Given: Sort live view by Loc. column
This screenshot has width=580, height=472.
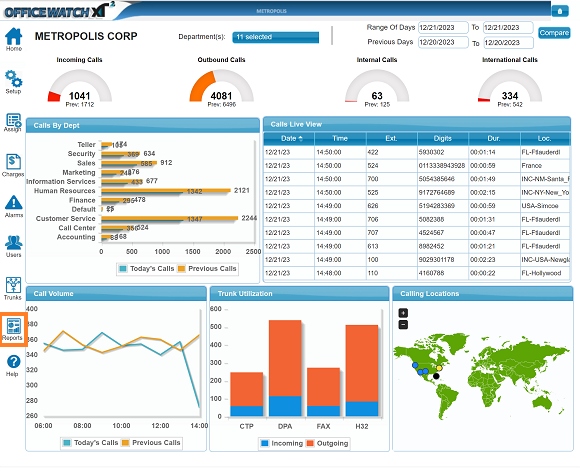Looking at the screenshot, I should tap(544, 138).
